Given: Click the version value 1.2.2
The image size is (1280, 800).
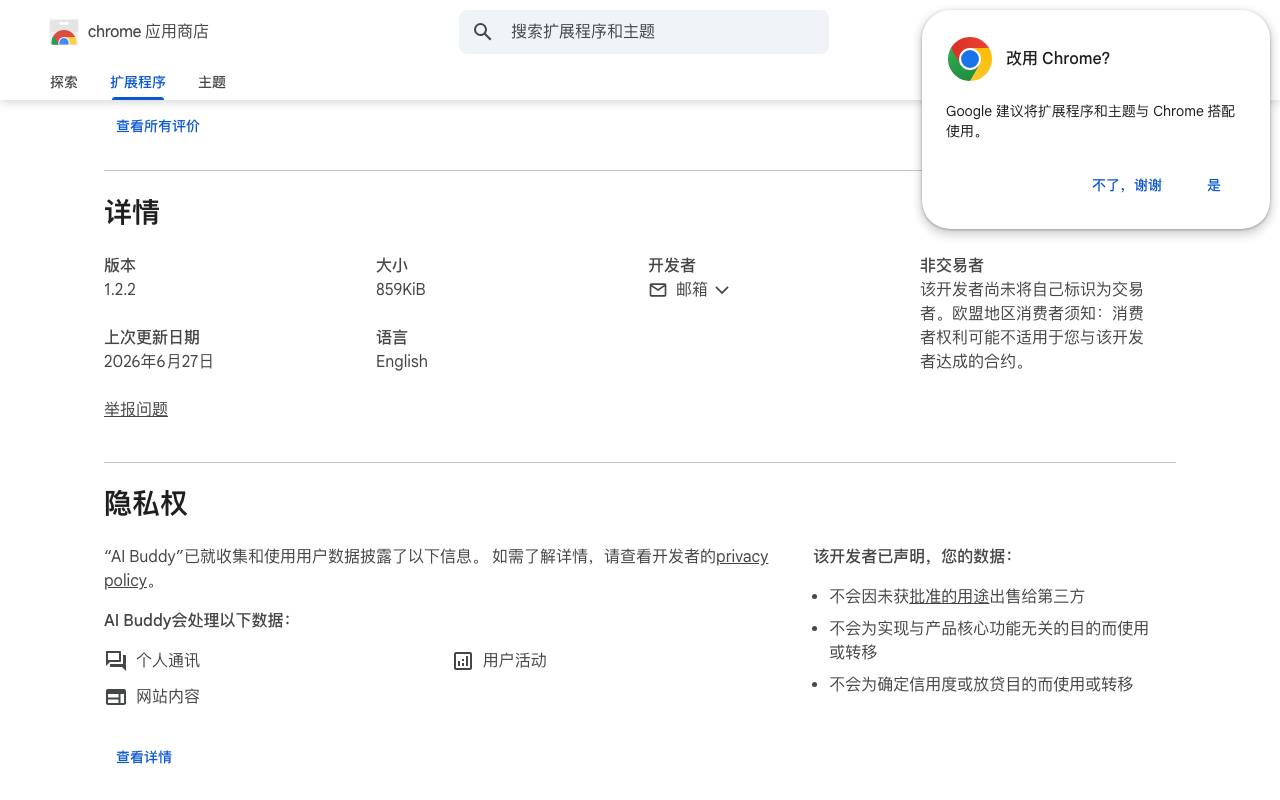Looking at the screenshot, I should [x=120, y=290].
